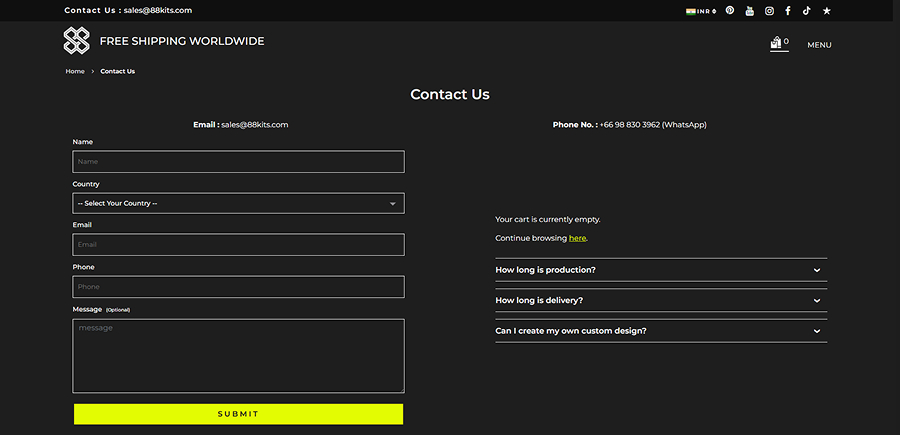Viewport: 900px width, 435px height.
Task: Open the shopping cart bag icon
Action: [x=776, y=43]
